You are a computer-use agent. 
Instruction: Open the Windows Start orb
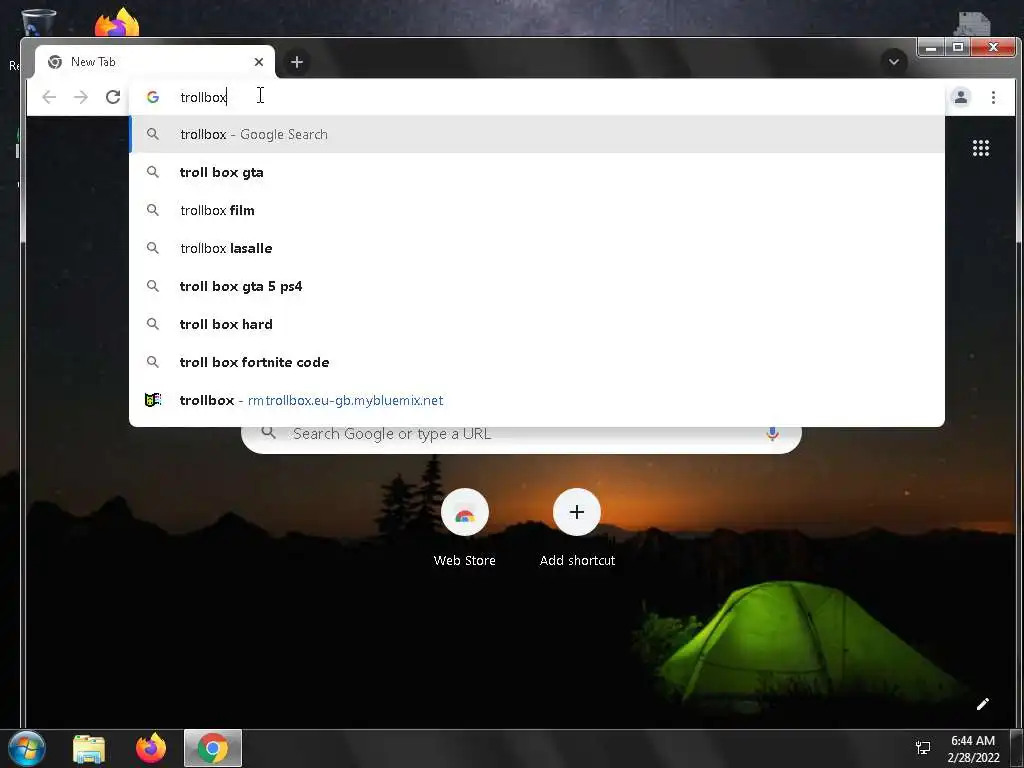pos(27,748)
